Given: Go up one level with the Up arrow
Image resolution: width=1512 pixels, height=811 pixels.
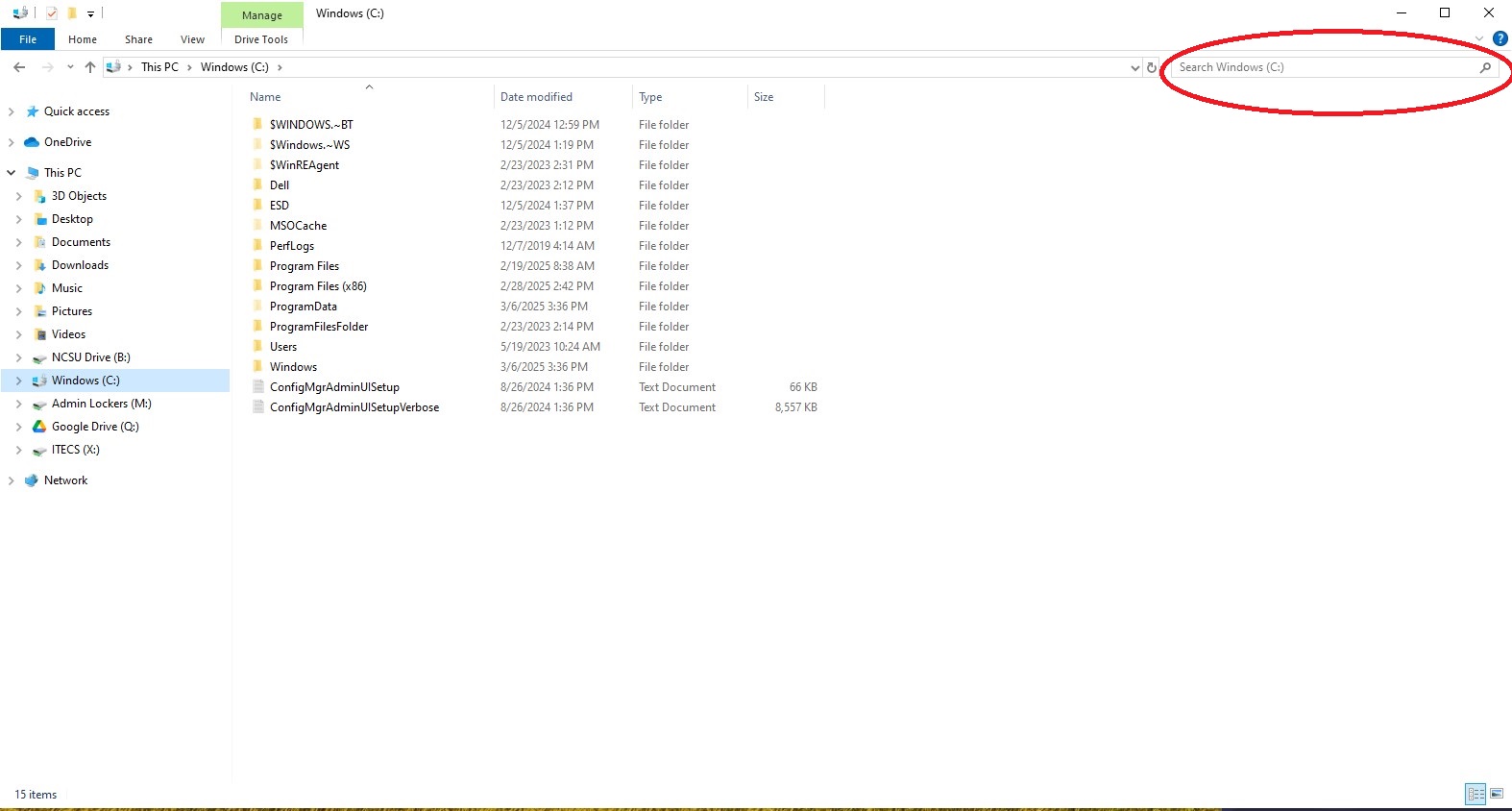Looking at the screenshot, I should click(x=90, y=67).
